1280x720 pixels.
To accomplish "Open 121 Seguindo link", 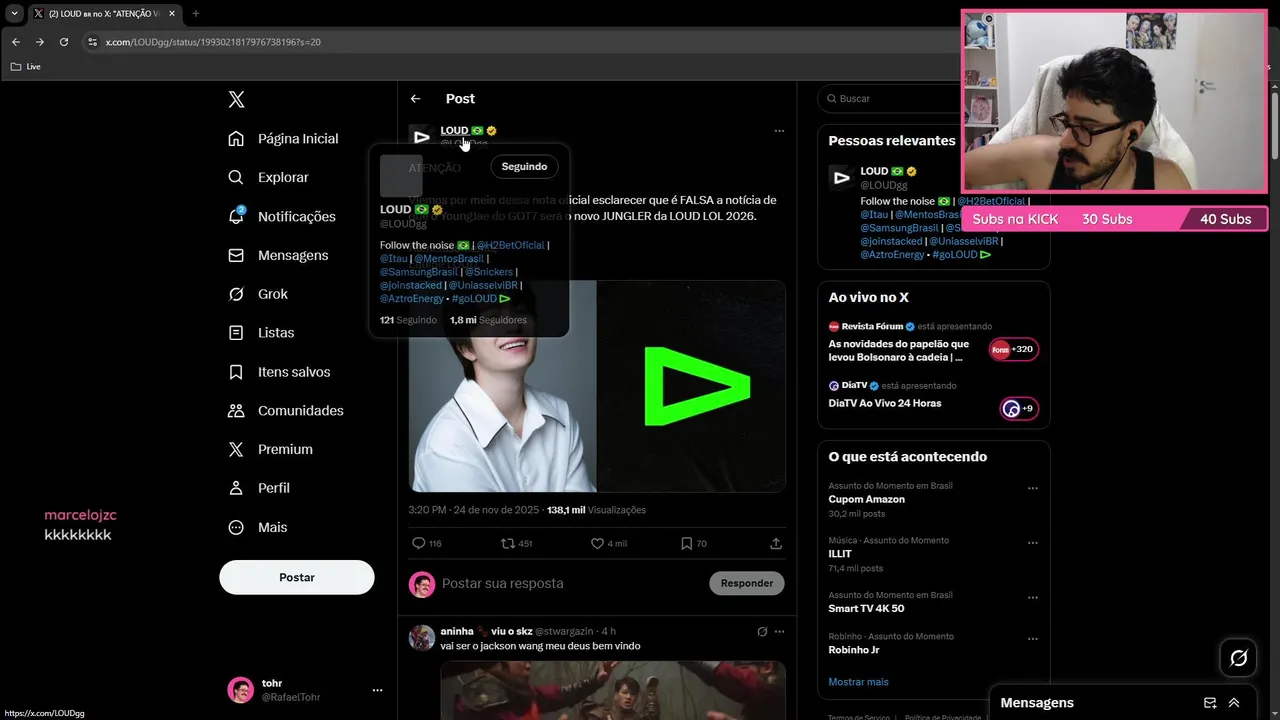I will coord(408,320).
